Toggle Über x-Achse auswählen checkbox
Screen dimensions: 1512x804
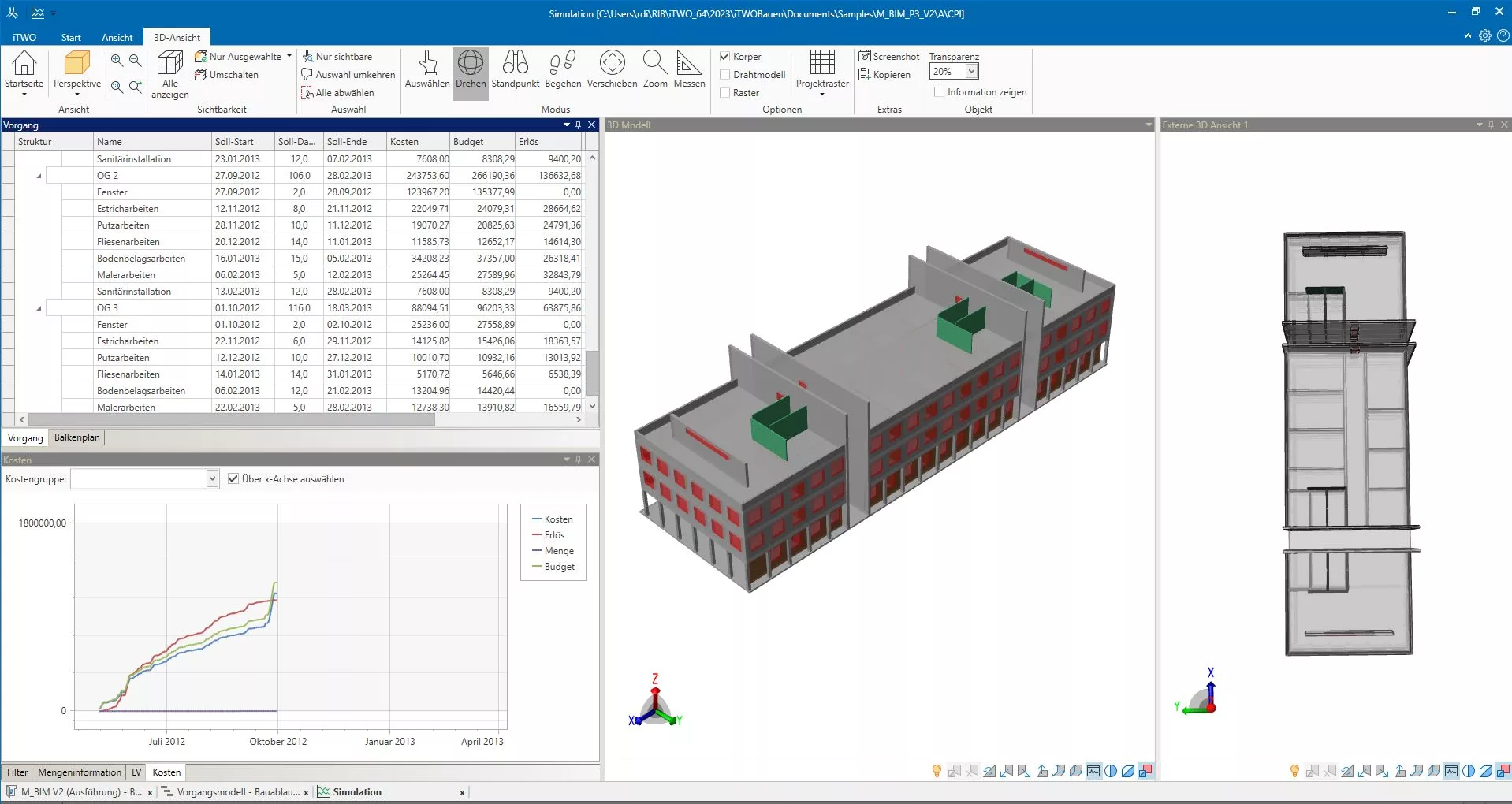coord(233,478)
